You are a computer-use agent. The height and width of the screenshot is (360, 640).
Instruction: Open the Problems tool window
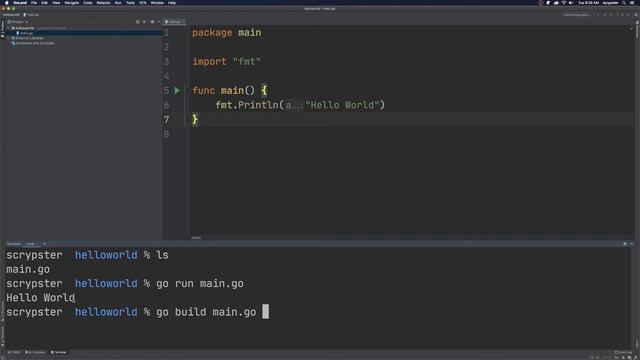[36, 352]
